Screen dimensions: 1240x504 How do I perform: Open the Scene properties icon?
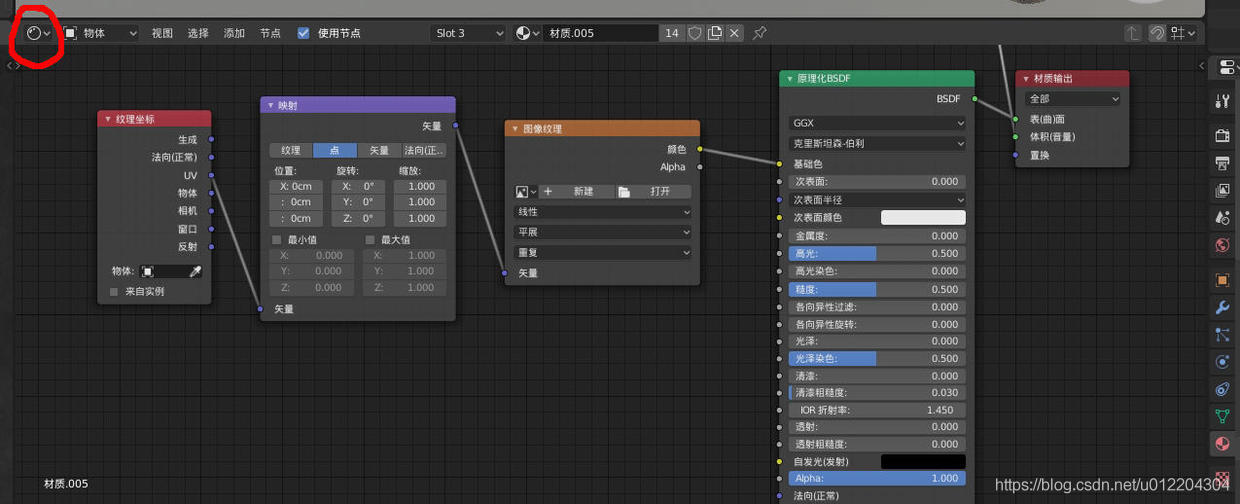click(1222, 217)
